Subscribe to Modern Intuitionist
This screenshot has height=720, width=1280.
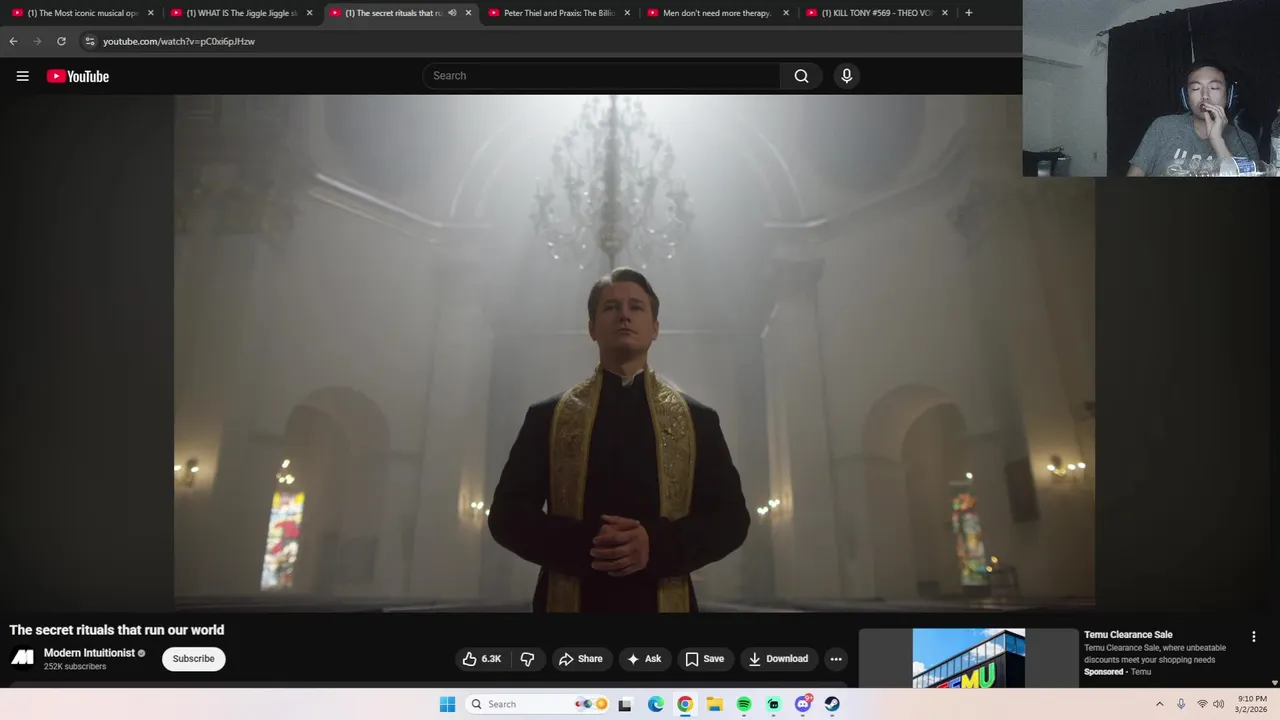193,659
